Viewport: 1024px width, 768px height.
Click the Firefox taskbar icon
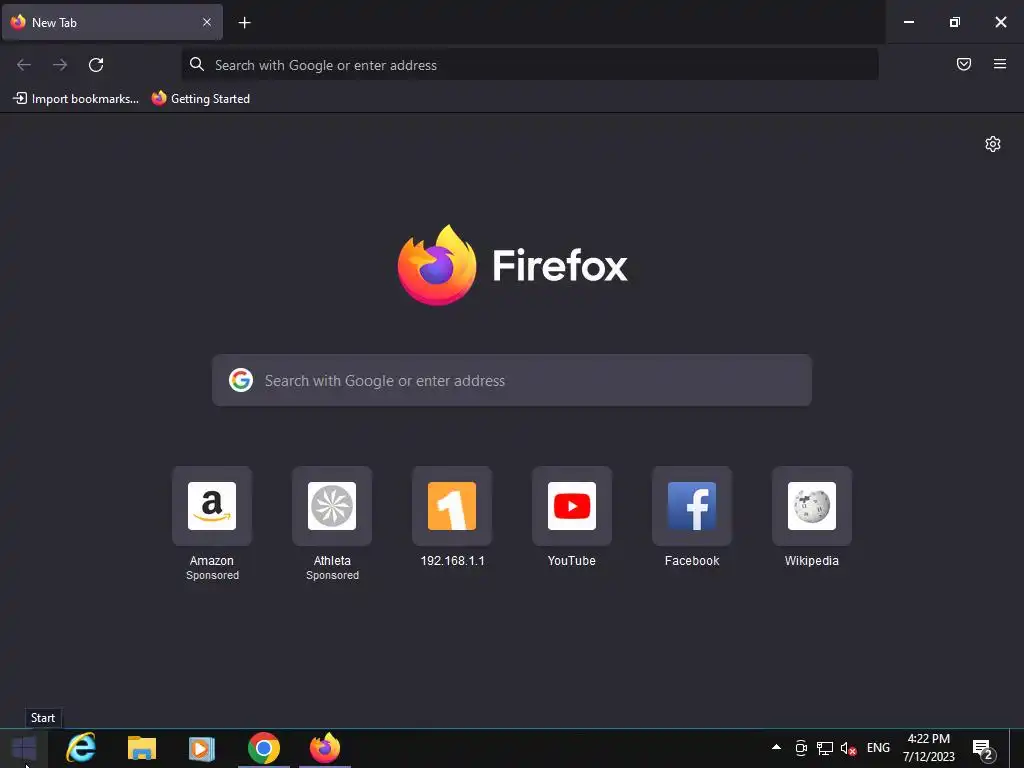(x=325, y=748)
